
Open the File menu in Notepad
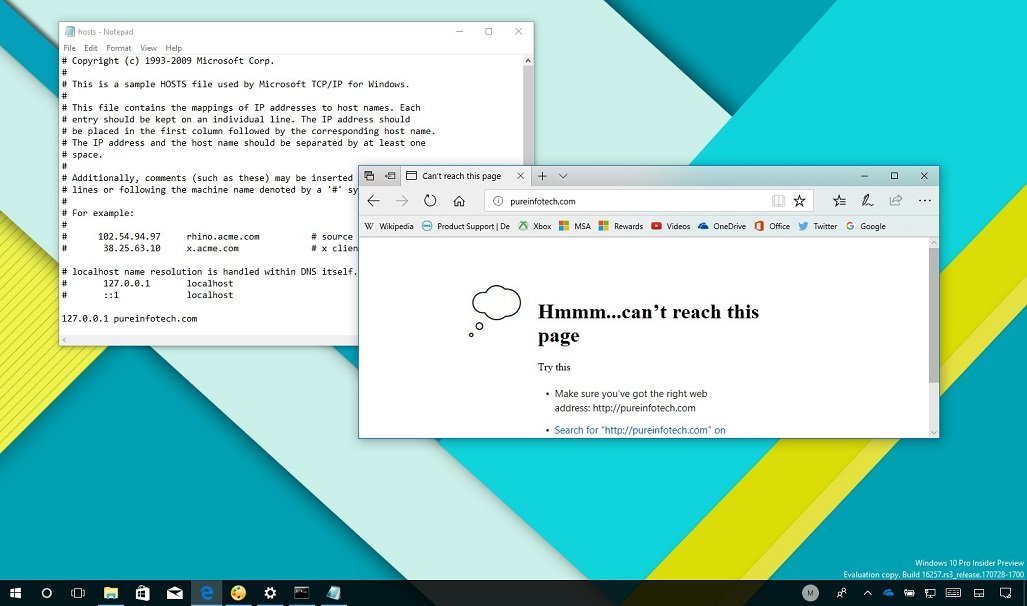click(70, 48)
